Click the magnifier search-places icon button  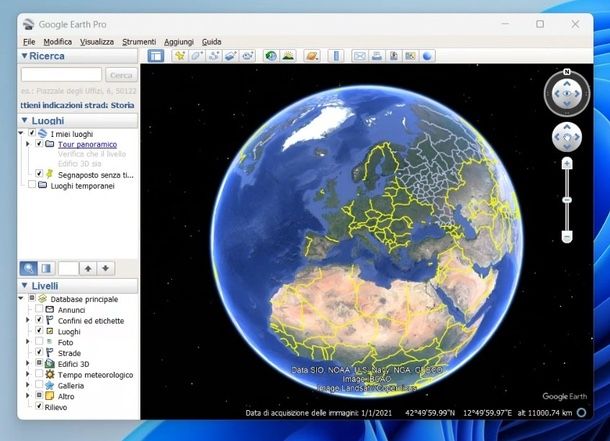(x=28, y=268)
